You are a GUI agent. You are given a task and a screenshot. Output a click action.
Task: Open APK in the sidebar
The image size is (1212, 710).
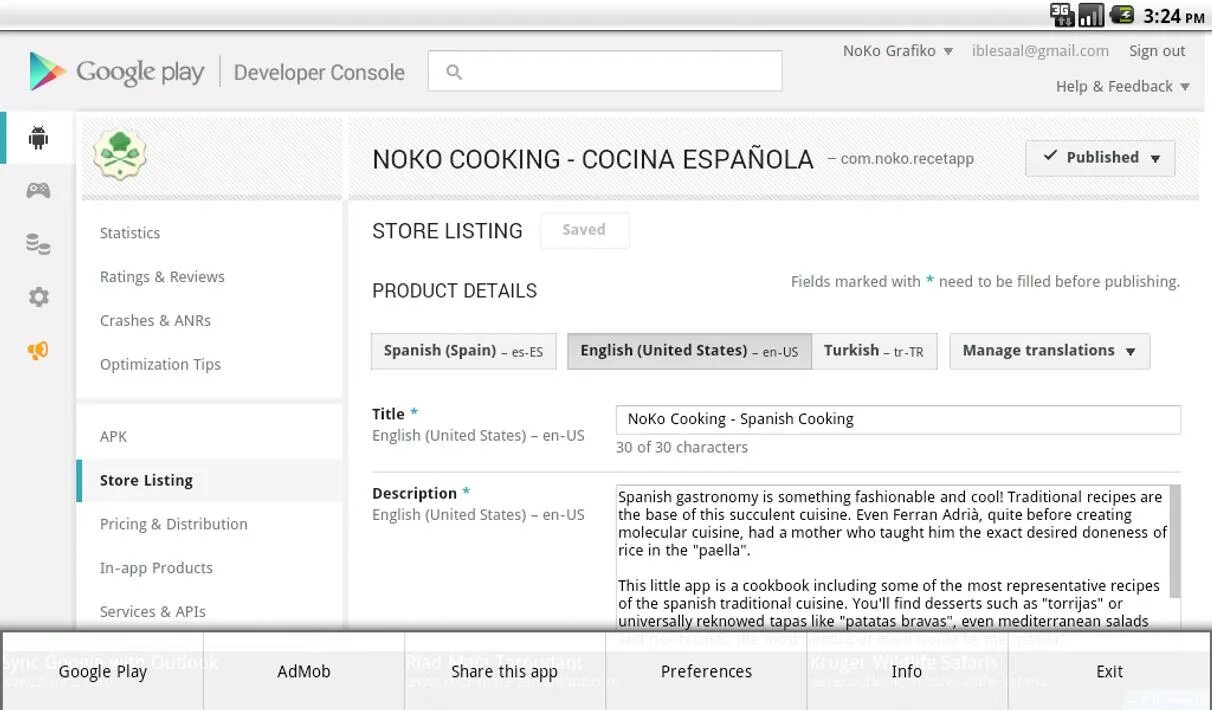[113, 437]
